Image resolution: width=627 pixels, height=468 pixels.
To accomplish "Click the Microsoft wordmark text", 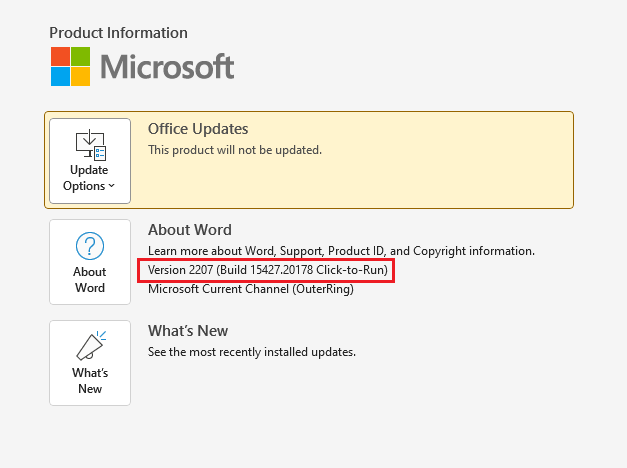I will tap(167, 67).
